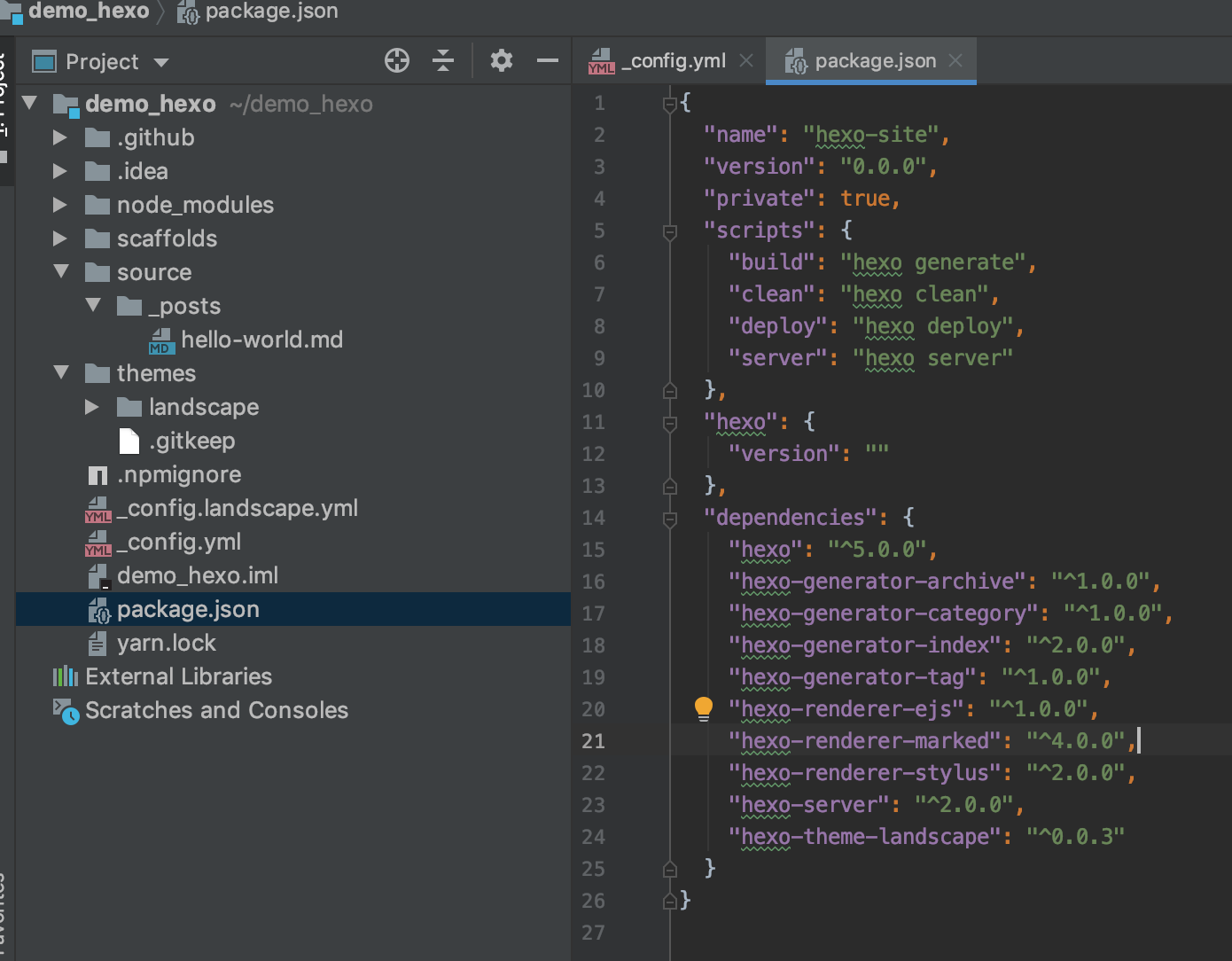The width and height of the screenshot is (1232, 961).
Task: Open External Libraries node
Action: (178, 676)
